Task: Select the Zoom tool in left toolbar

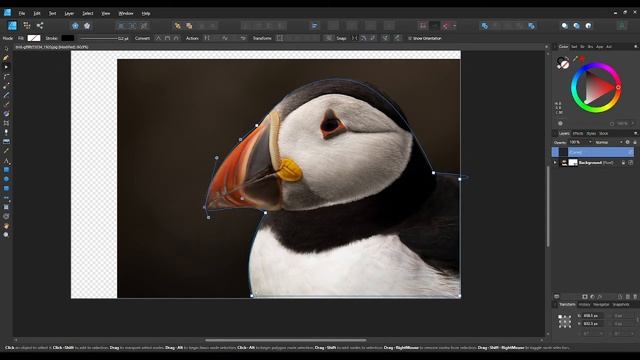Action: 6,235
